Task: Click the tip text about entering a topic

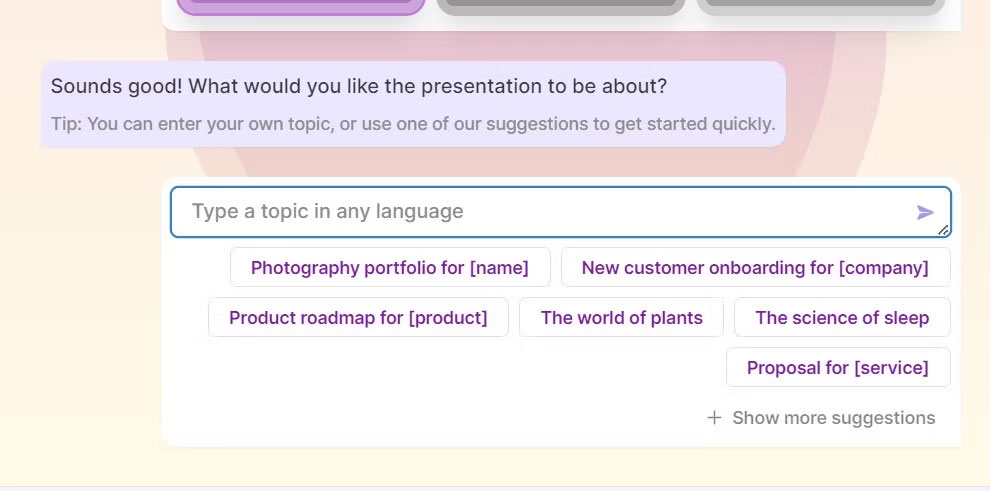Action: pyautogui.click(x=413, y=124)
